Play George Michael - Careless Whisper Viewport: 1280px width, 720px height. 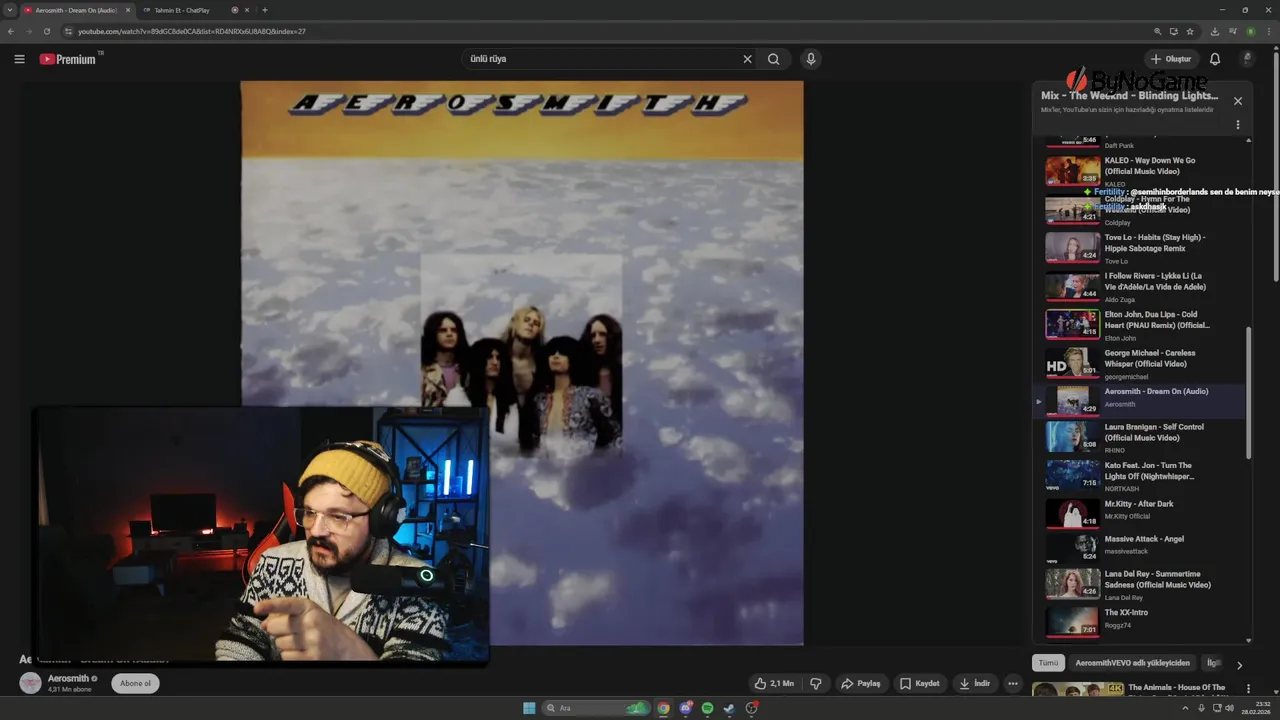1140,364
